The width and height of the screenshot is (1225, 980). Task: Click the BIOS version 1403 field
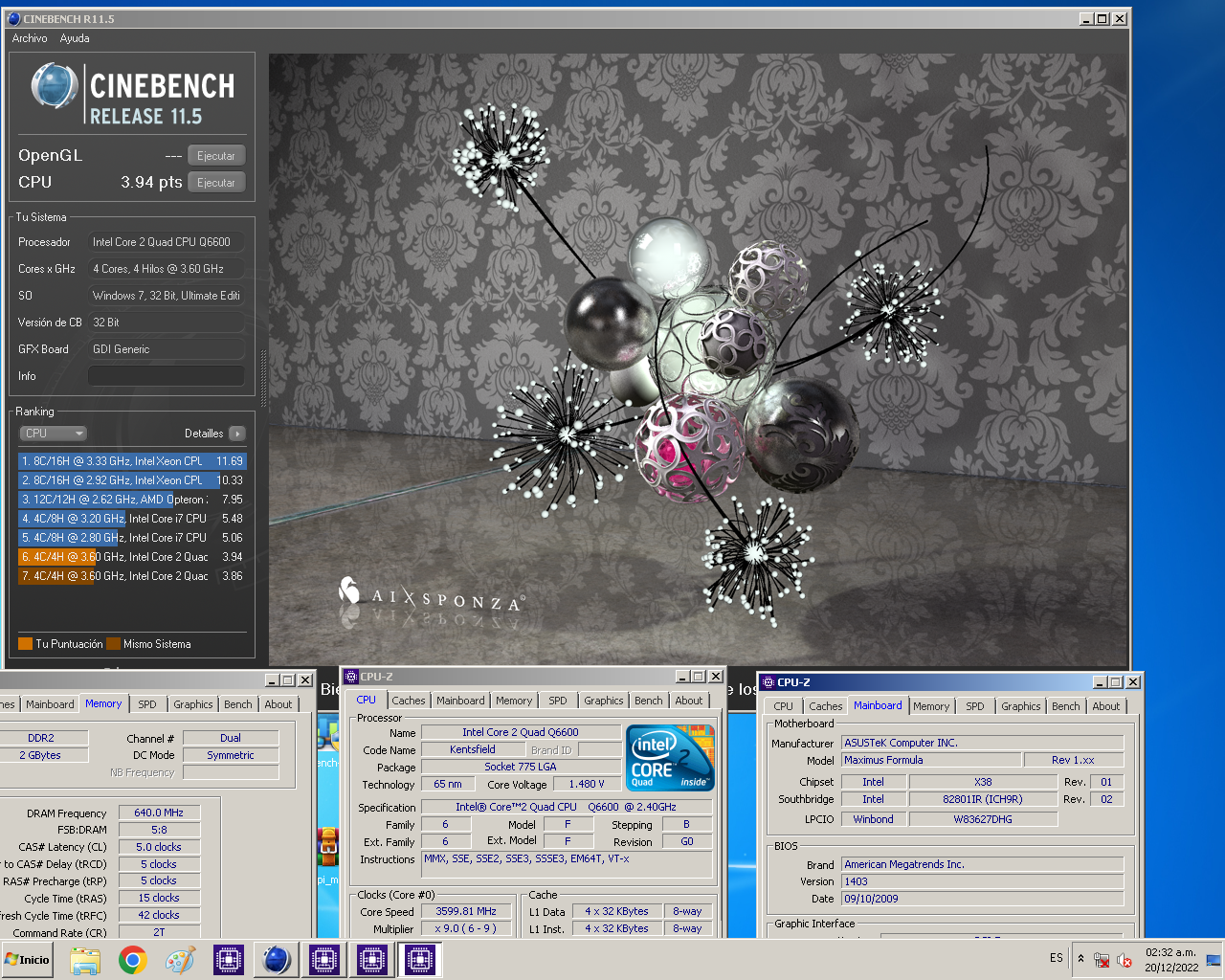click(x=982, y=881)
